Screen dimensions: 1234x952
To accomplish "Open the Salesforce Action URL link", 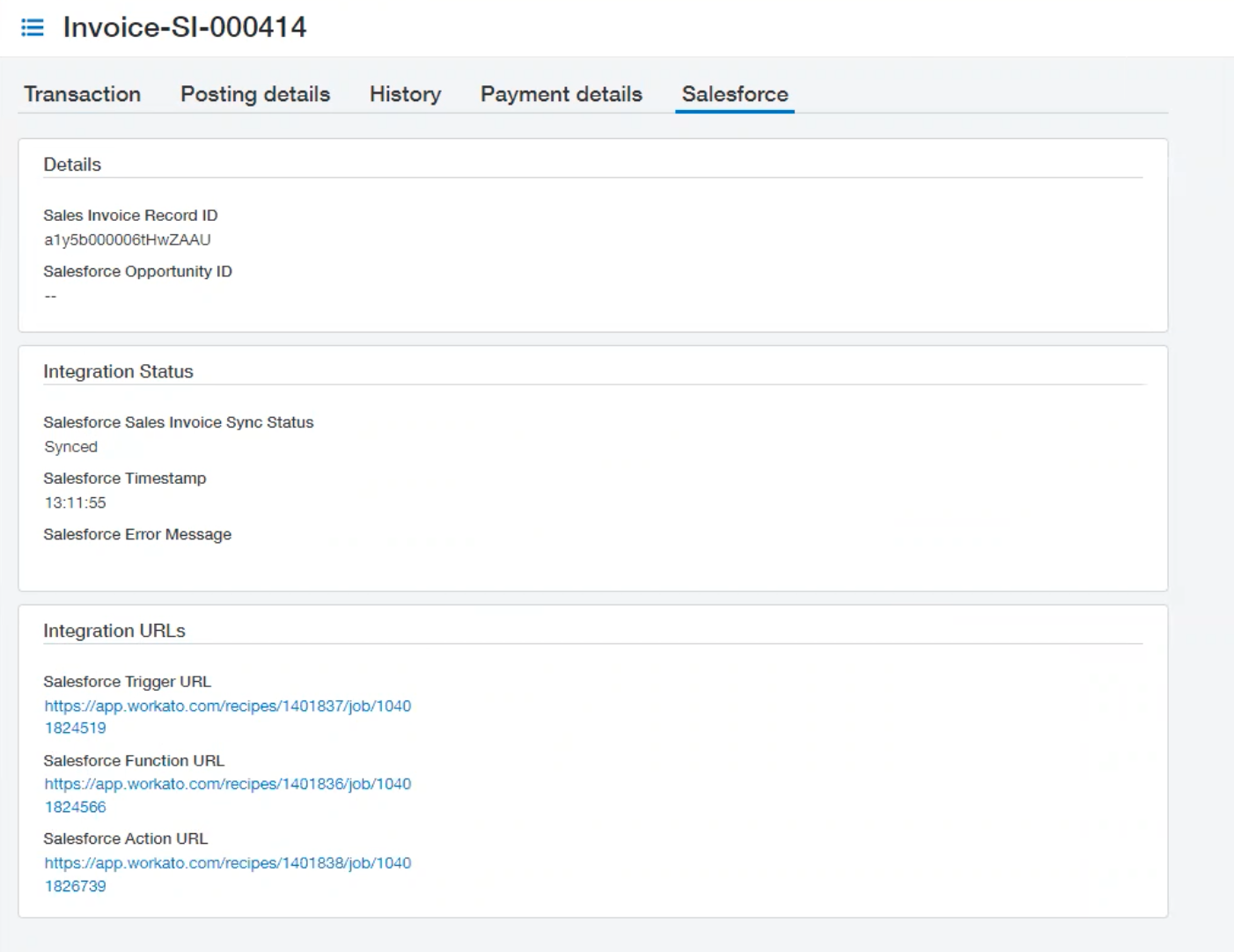I will point(228,874).
